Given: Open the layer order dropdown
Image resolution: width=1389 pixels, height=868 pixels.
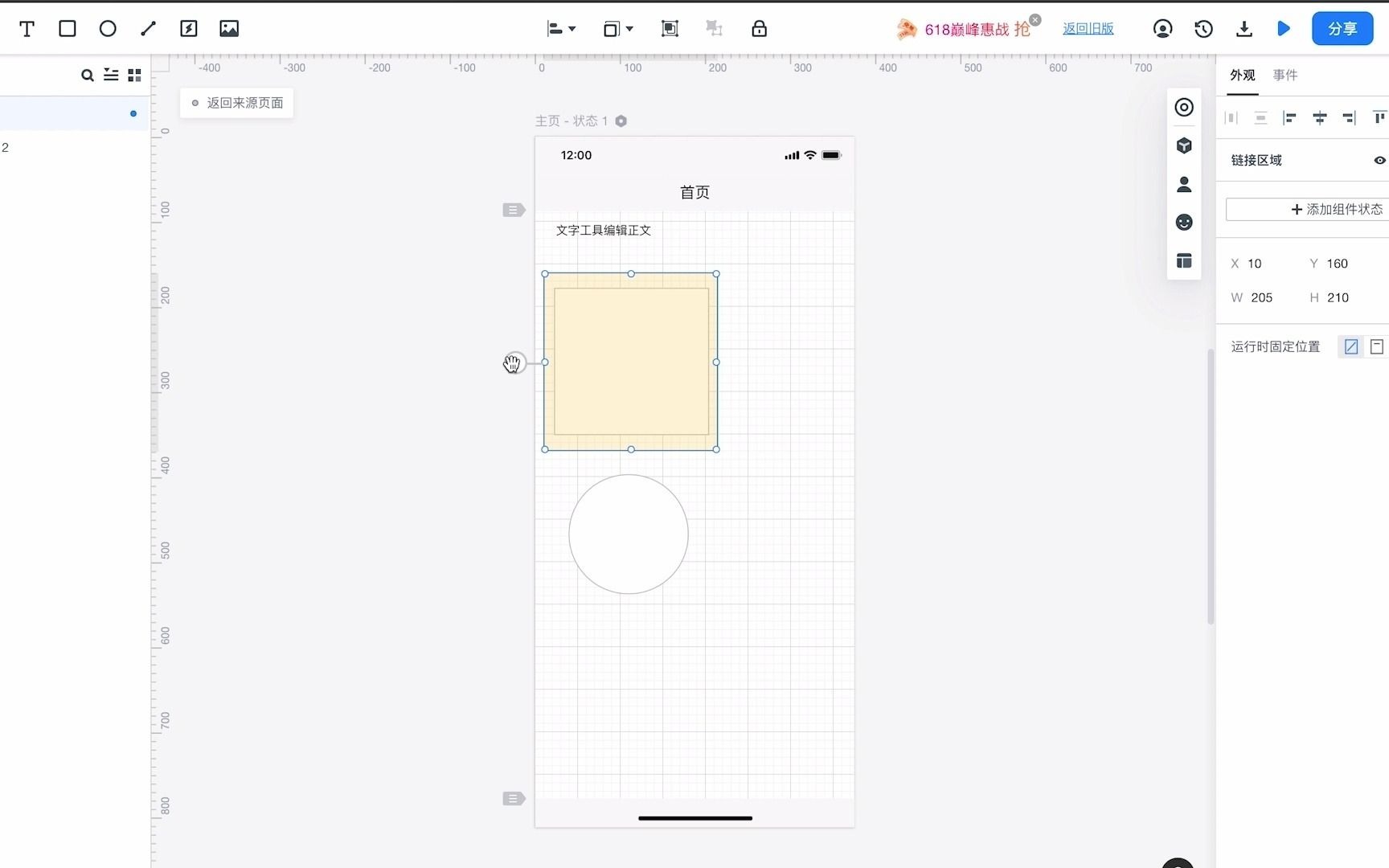Looking at the screenshot, I should tap(618, 29).
